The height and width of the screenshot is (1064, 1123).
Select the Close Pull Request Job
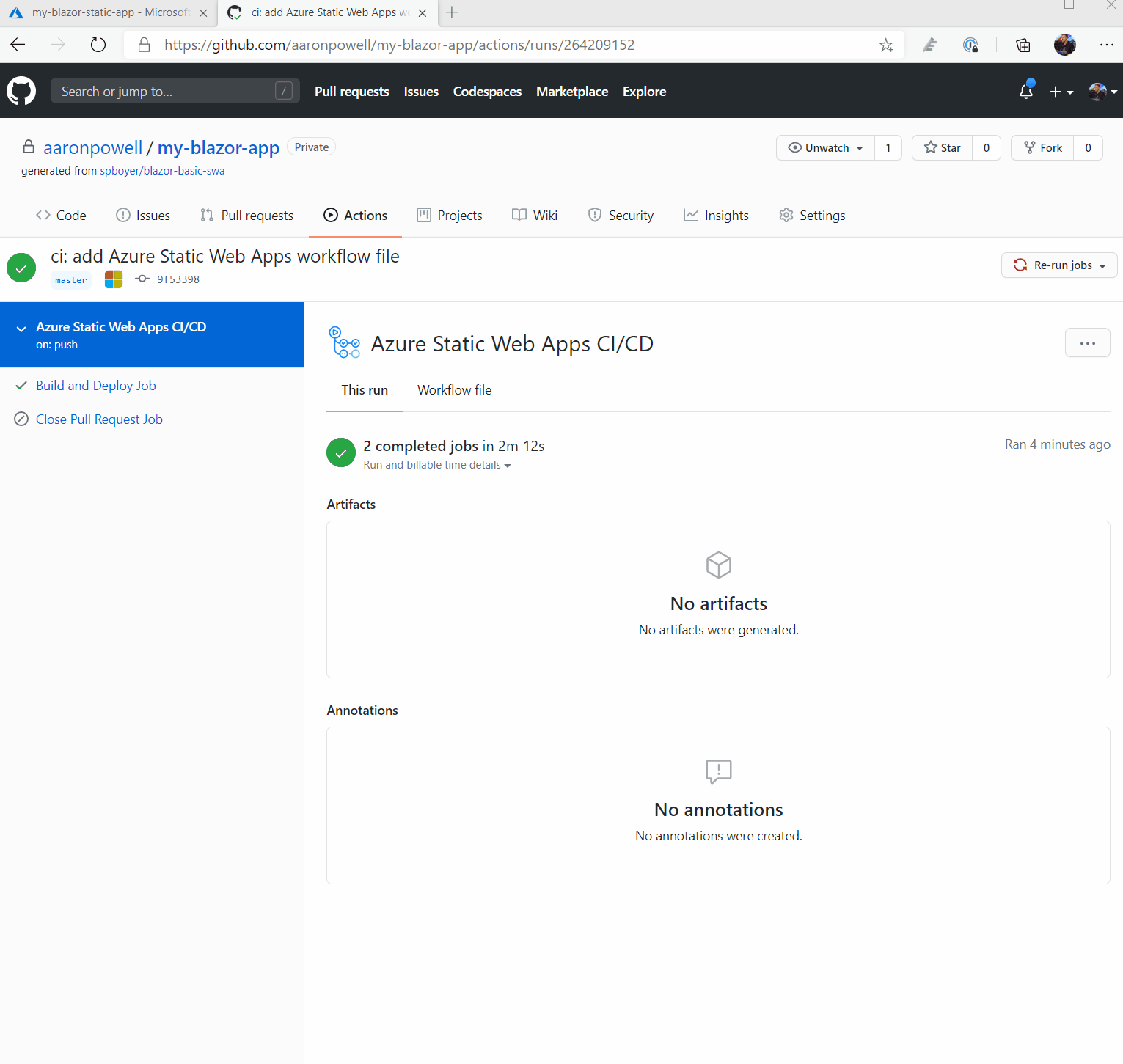99,419
